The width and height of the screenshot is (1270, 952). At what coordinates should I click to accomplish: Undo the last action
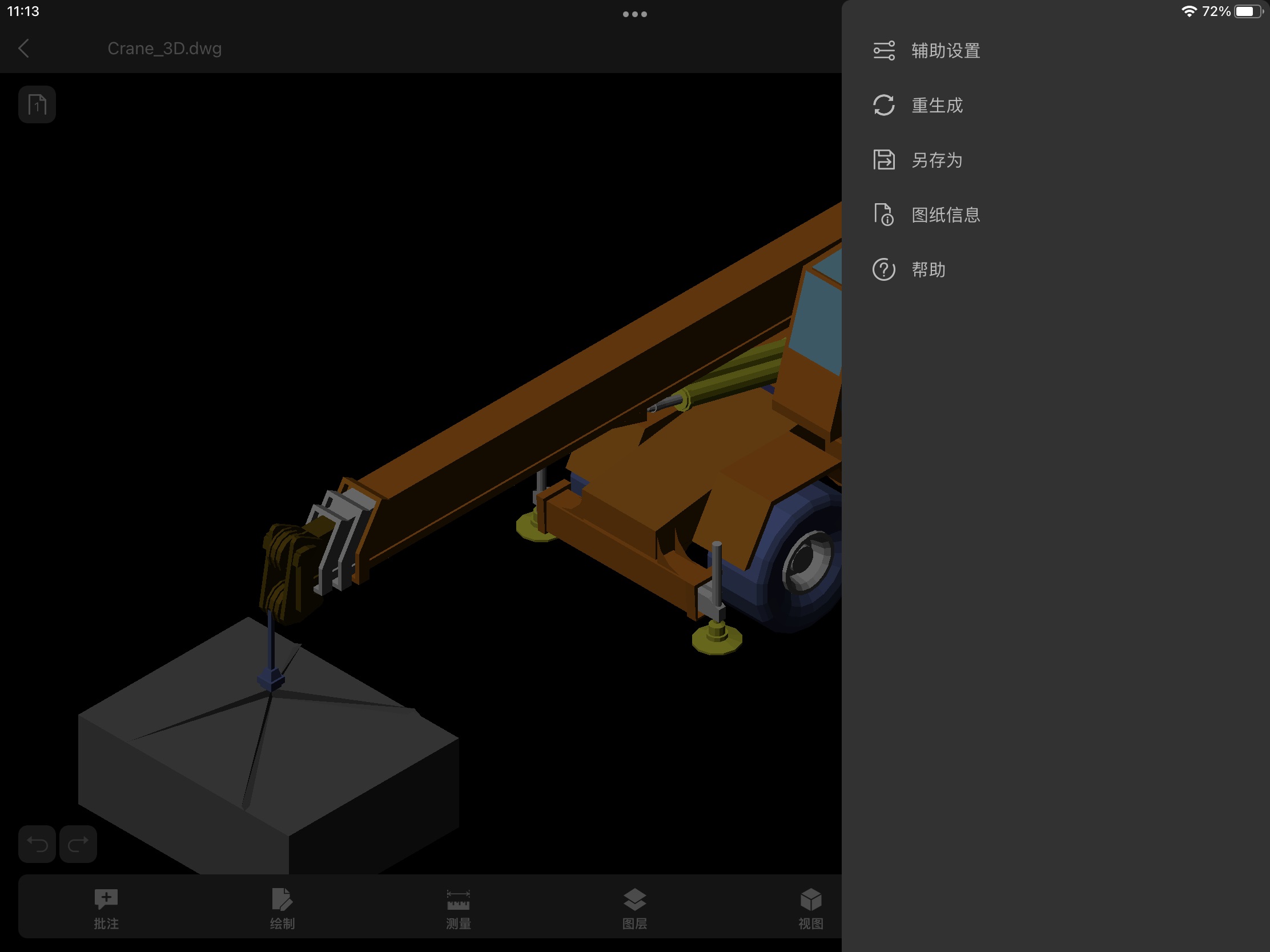coord(37,844)
